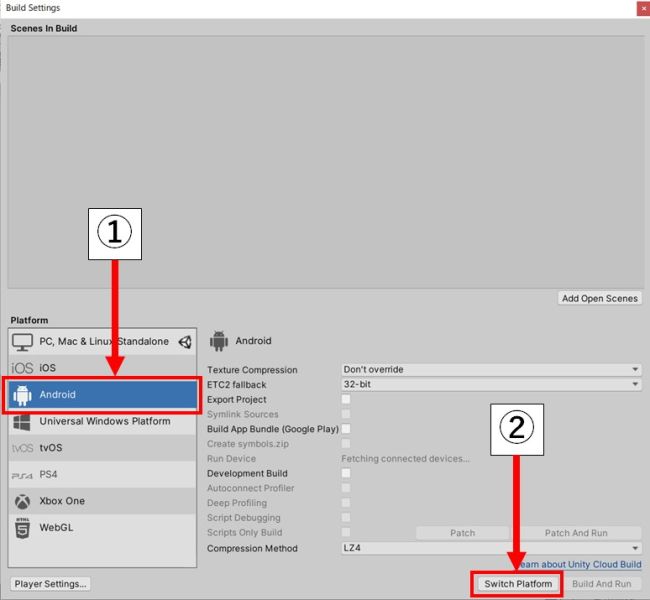
Task: Open the Learn about Unity Cloud Build link
Action: 580,564
